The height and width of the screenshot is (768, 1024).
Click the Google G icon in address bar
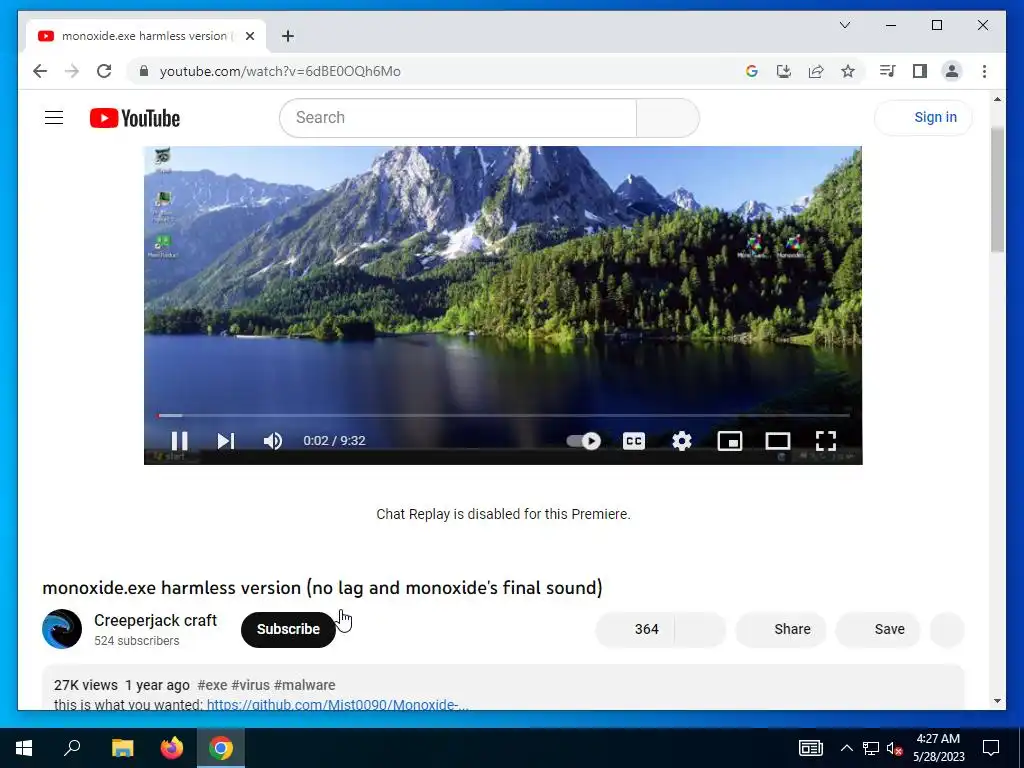coord(752,71)
